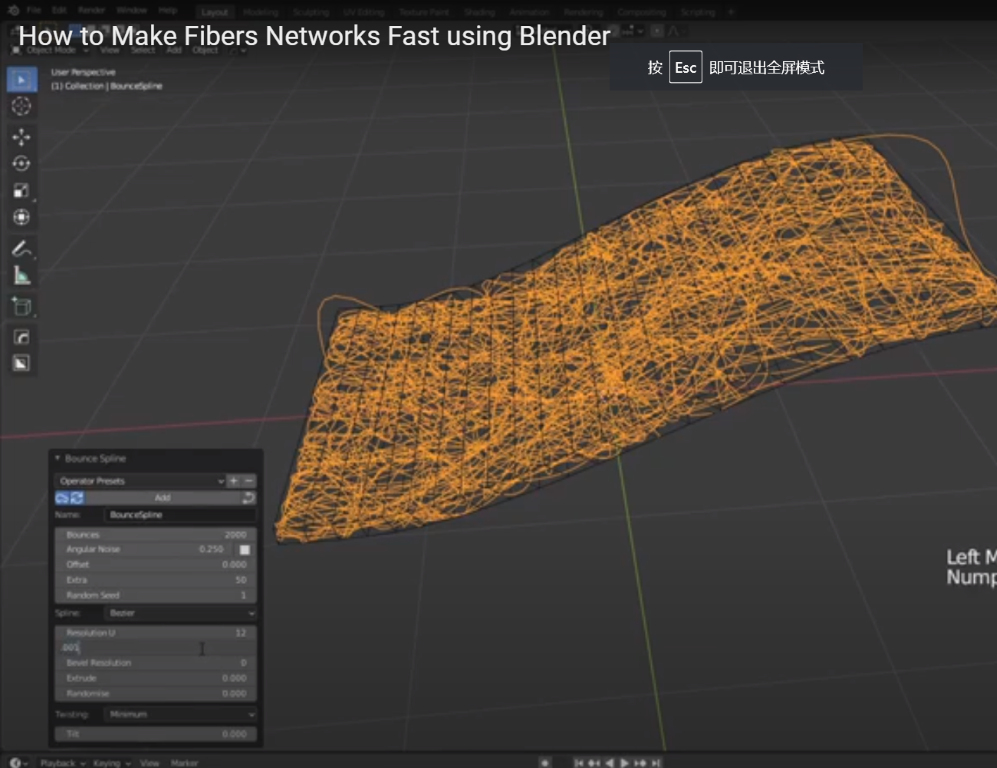Screen dimensions: 997x768
Task: Open the viewport Select menu
Action: tap(143, 50)
